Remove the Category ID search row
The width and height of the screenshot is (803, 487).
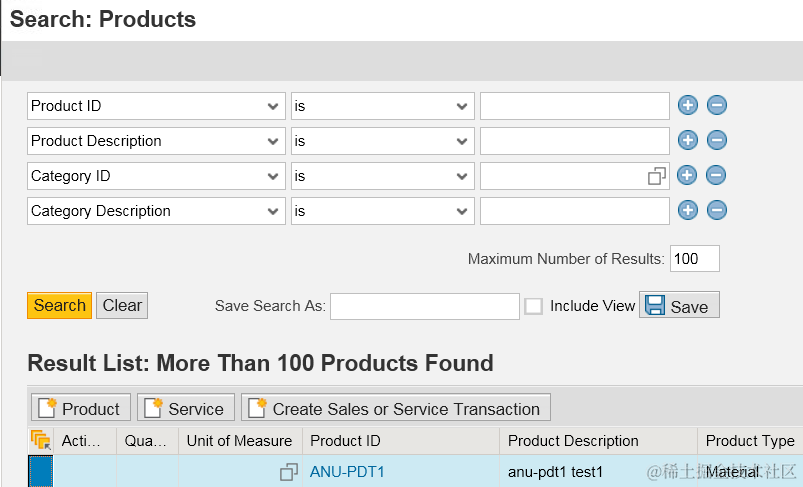[716, 176]
